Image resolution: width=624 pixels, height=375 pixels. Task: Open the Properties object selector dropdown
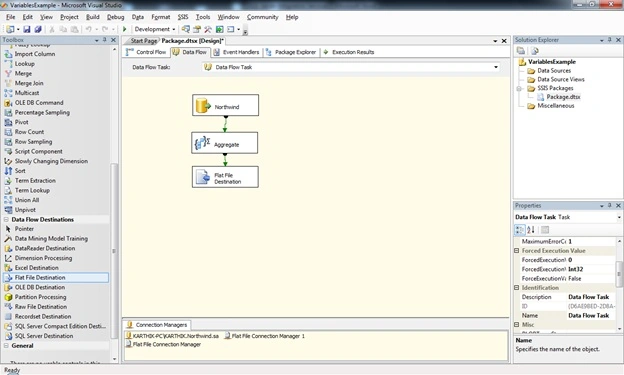[619, 217]
